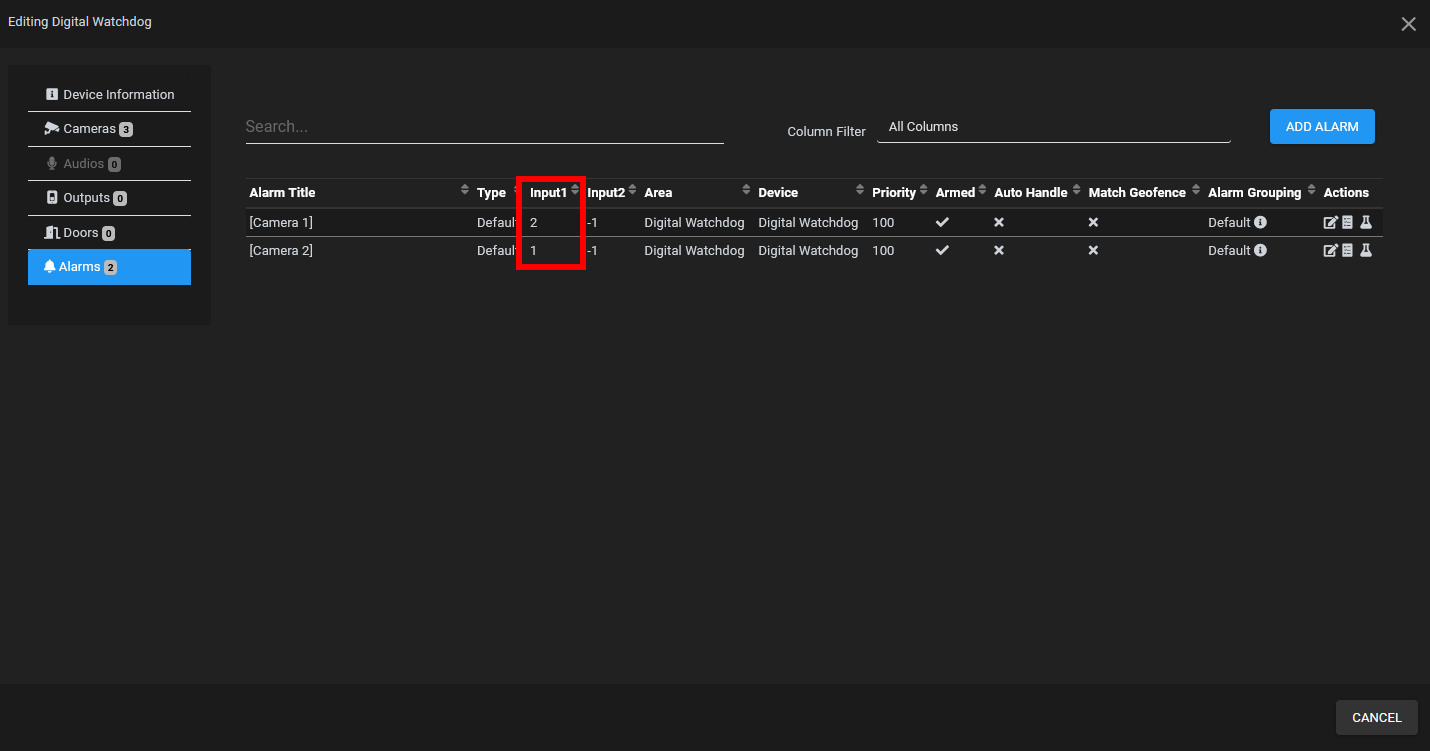
Task: Open the Column Filter dropdown
Action: point(1053,127)
